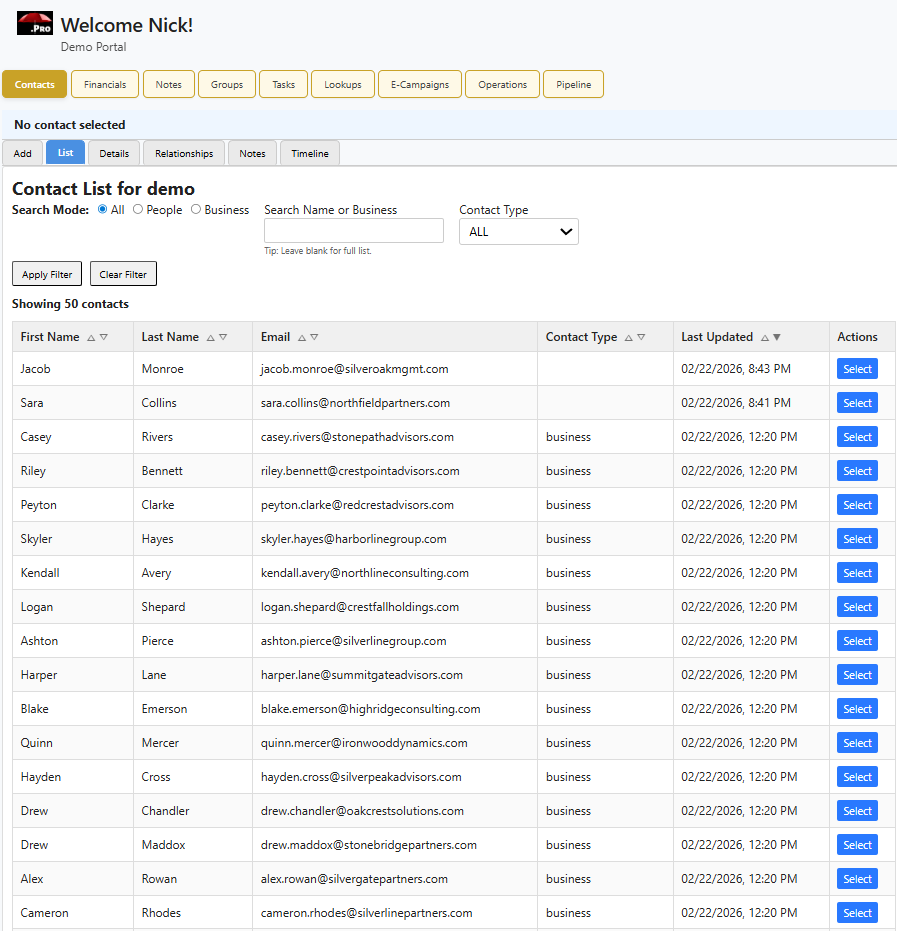Select contact Casey Rivers

coord(857,437)
